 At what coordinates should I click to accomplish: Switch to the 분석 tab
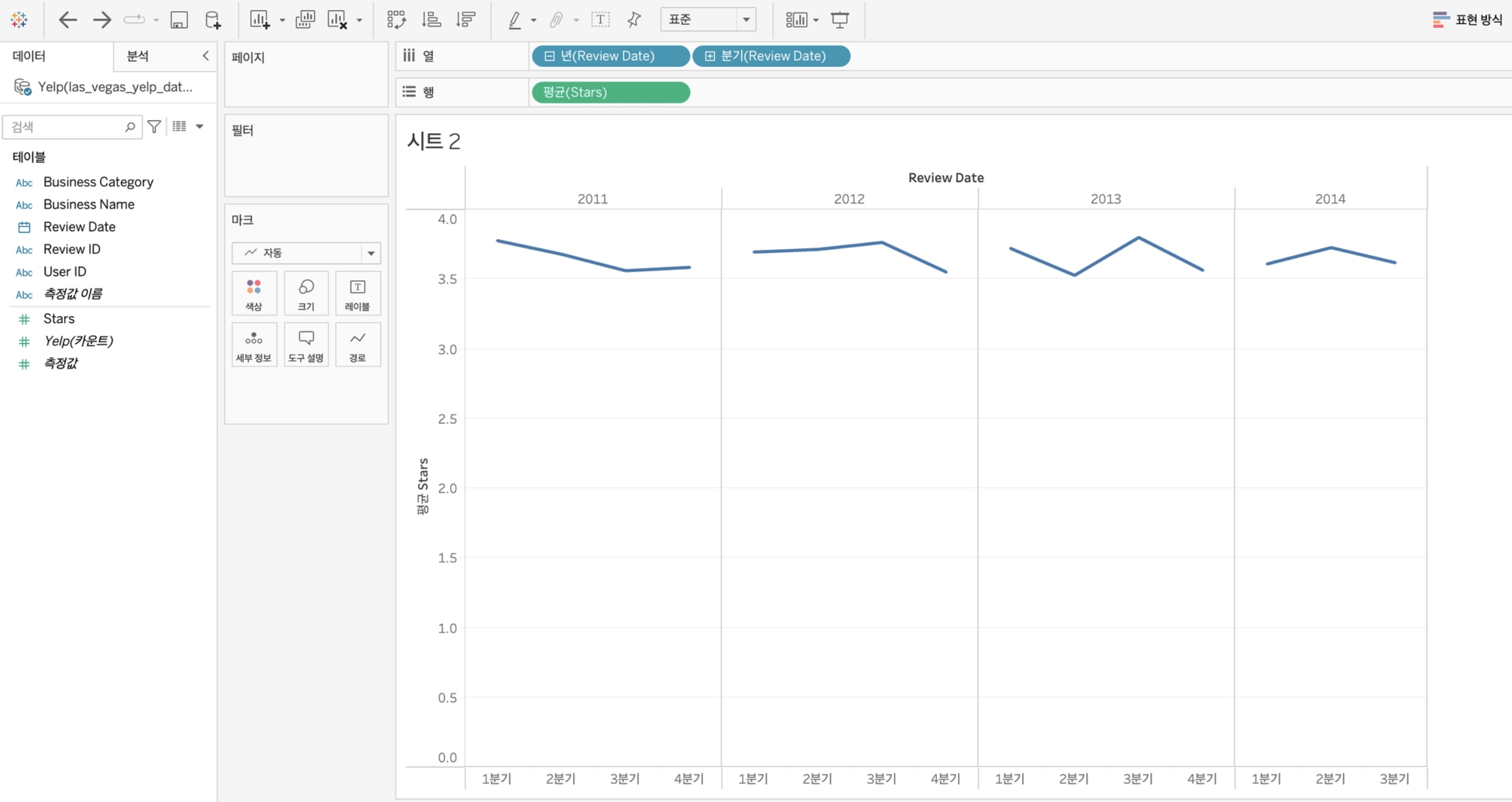pyautogui.click(x=137, y=56)
